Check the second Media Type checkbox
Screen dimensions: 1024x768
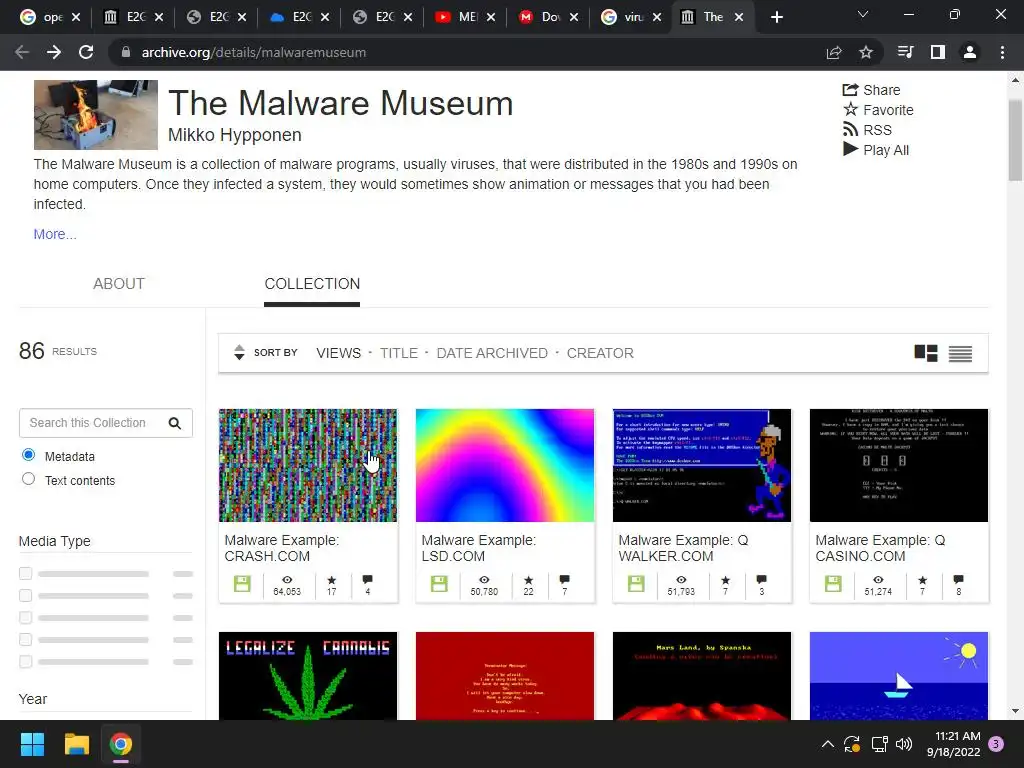pos(25,596)
